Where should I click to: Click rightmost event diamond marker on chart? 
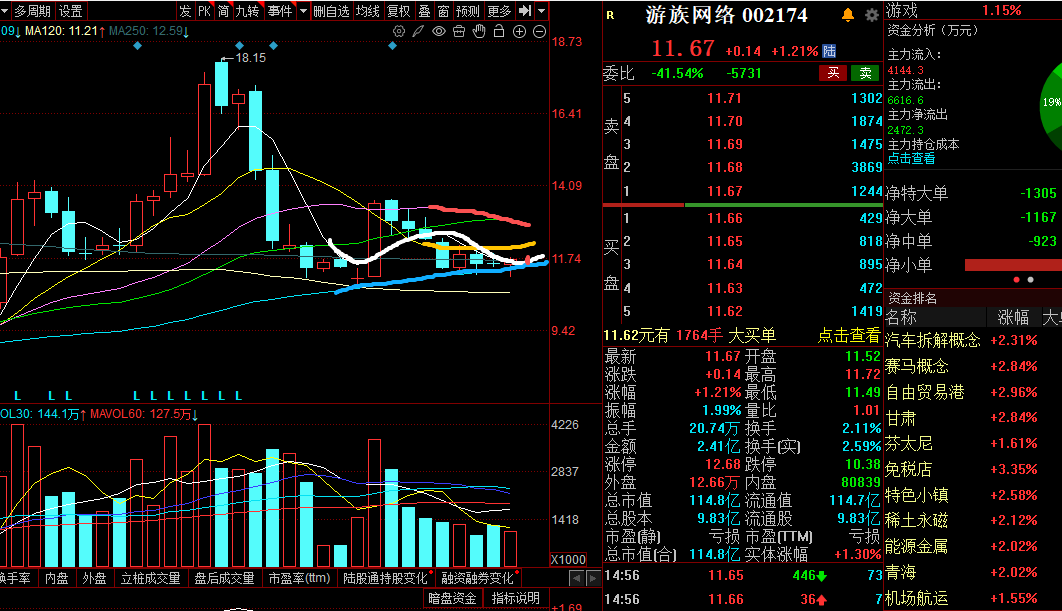pos(392,45)
